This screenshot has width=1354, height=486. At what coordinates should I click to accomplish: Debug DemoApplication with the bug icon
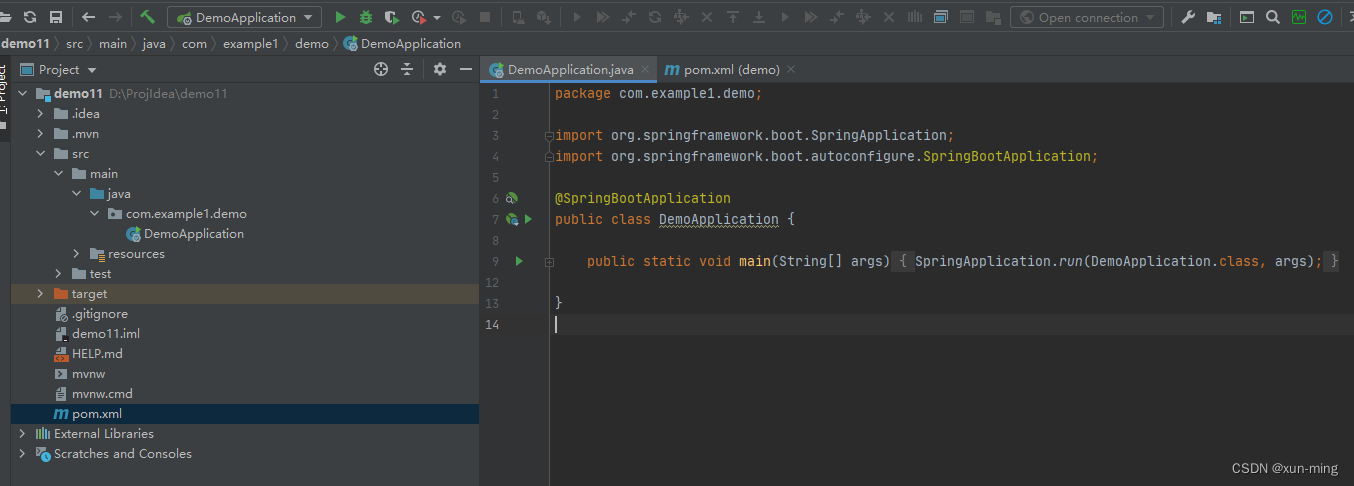366,17
